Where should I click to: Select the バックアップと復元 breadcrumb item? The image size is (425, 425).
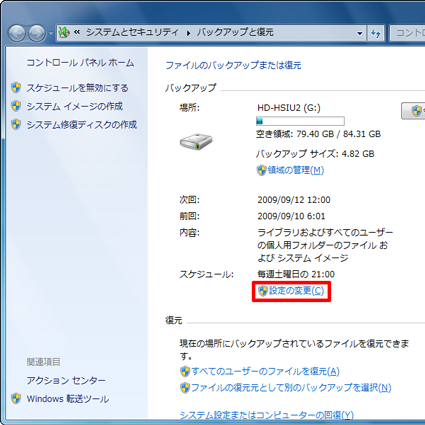235,32
